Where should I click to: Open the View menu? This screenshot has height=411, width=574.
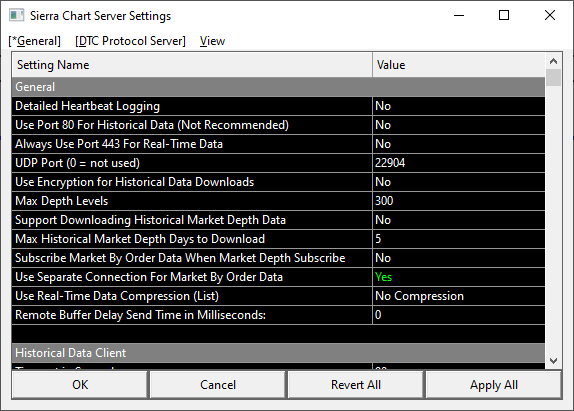tap(212, 41)
